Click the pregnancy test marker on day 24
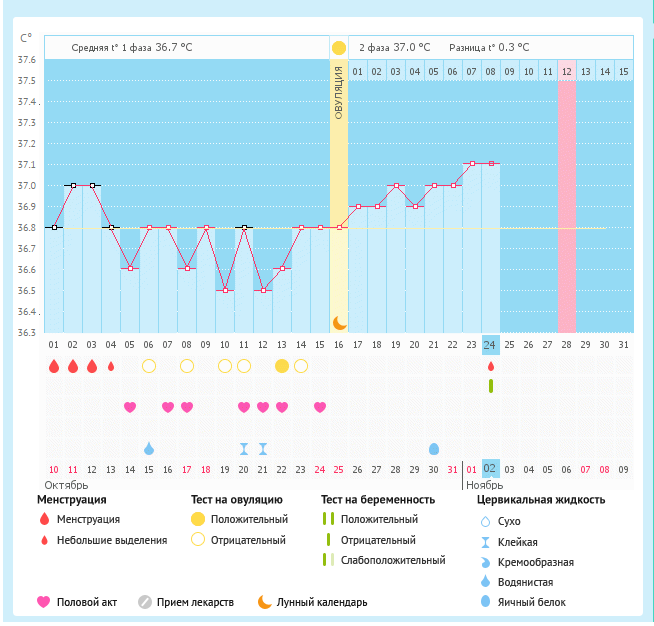This screenshot has height=626, width=654. (491, 386)
